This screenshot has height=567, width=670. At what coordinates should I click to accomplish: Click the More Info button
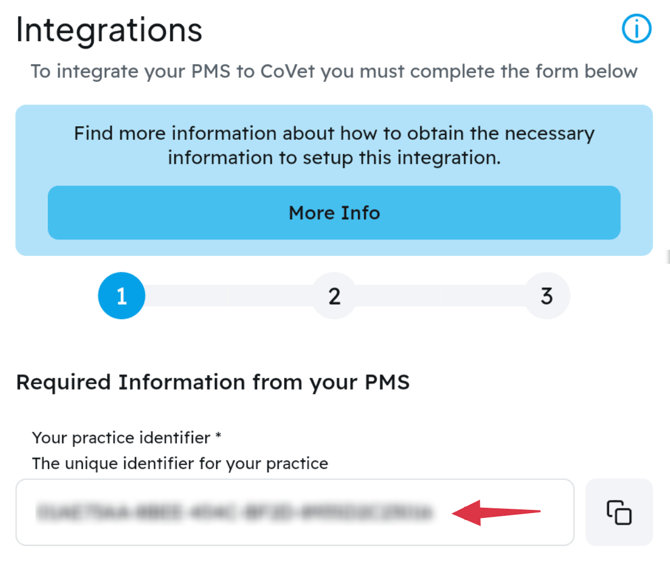click(334, 213)
